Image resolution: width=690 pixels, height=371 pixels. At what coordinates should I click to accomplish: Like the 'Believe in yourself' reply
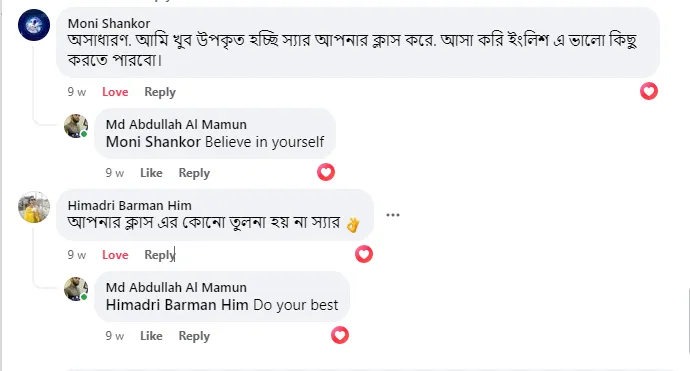[151, 173]
